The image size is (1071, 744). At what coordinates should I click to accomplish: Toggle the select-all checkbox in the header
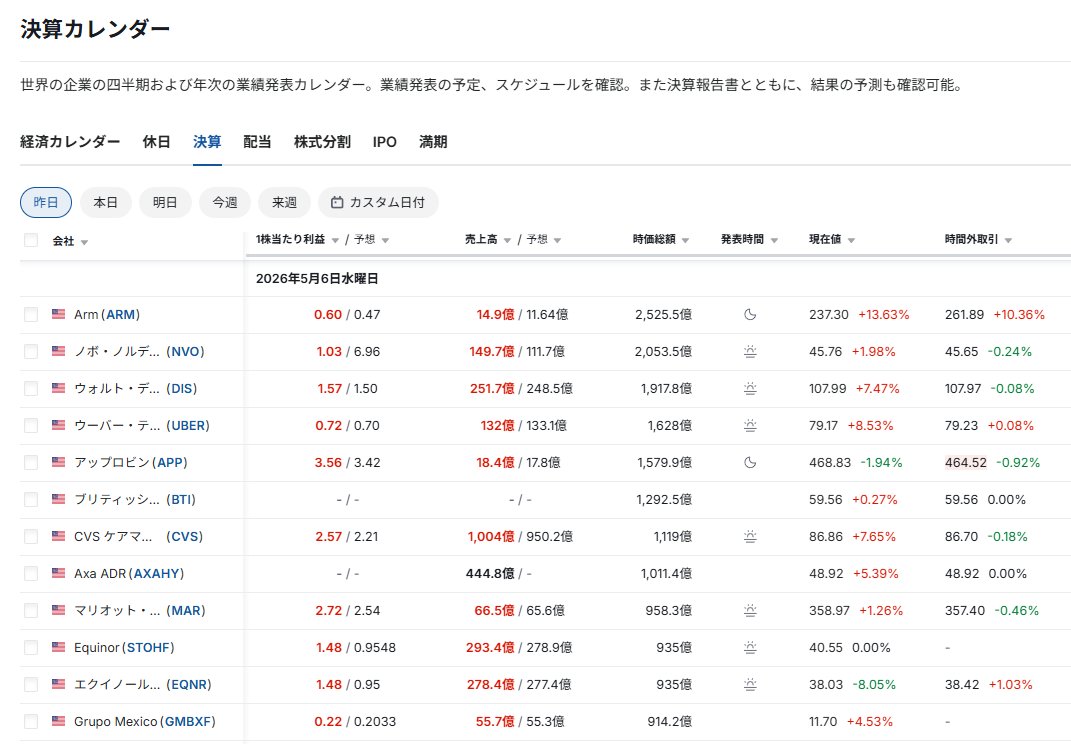(x=31, y=240)
